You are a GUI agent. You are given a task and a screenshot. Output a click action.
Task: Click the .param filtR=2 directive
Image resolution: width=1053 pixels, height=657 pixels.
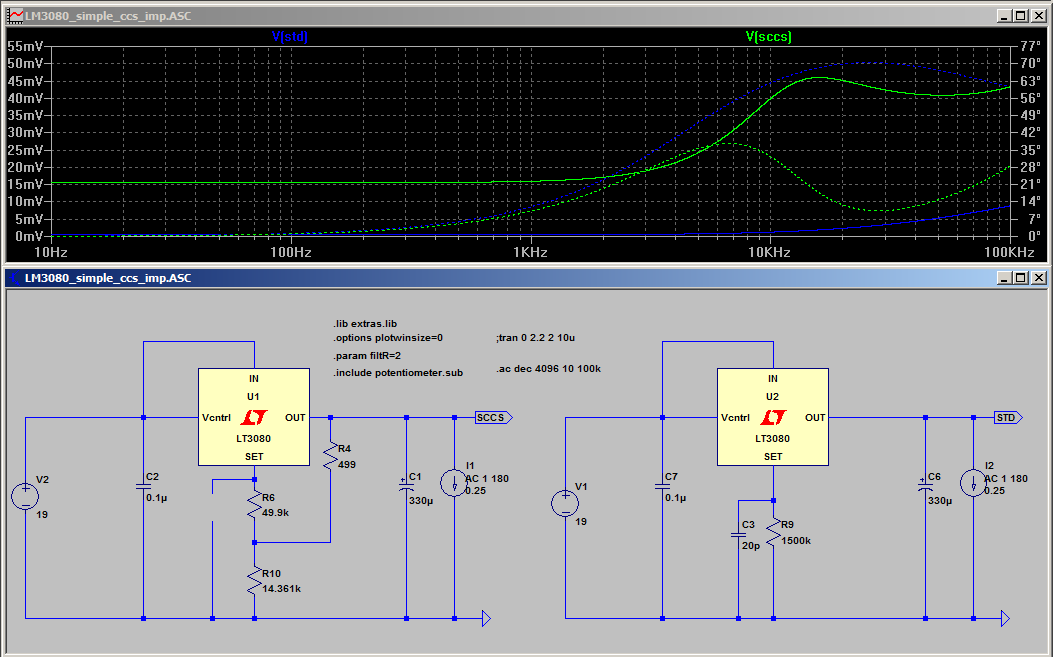pyautogui.click(x=367, y=356)
